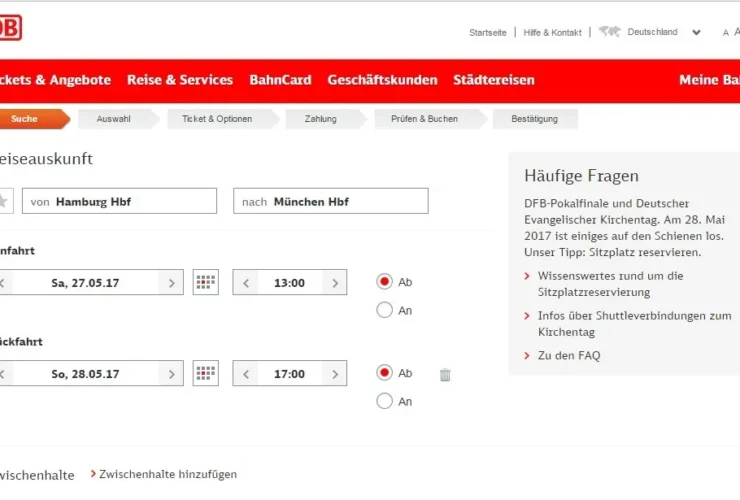
Task: Select return 'An' arrival radio button
Action: tap(384, 401)
